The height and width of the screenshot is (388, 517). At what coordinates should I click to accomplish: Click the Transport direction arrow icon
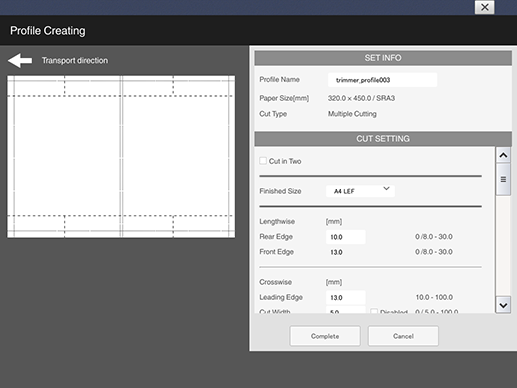[20, 61]
